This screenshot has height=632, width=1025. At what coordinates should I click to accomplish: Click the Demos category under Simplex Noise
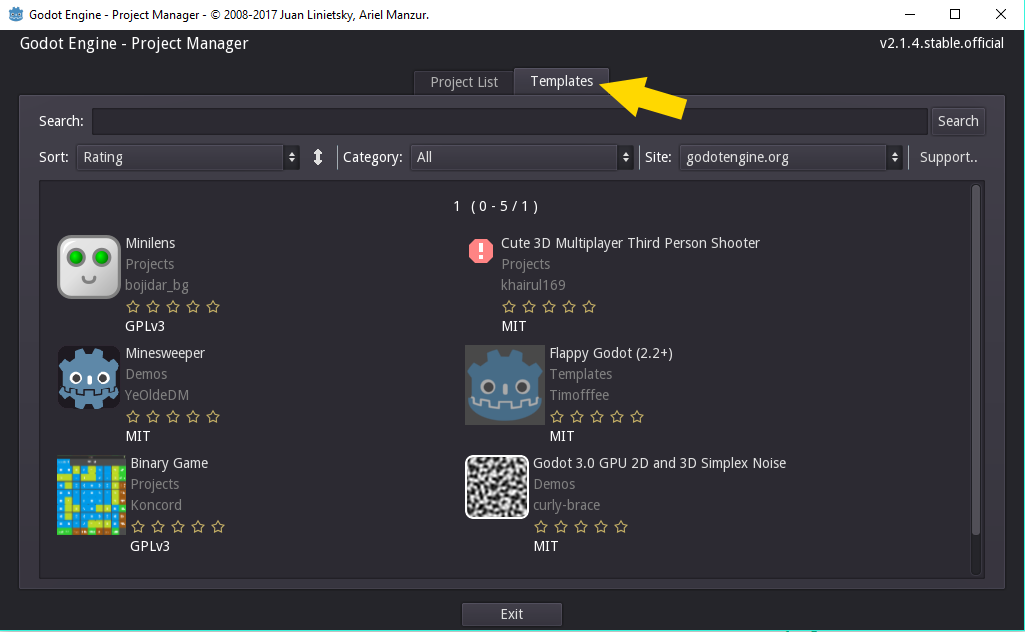pyautogui.click(x=554, y=484)
